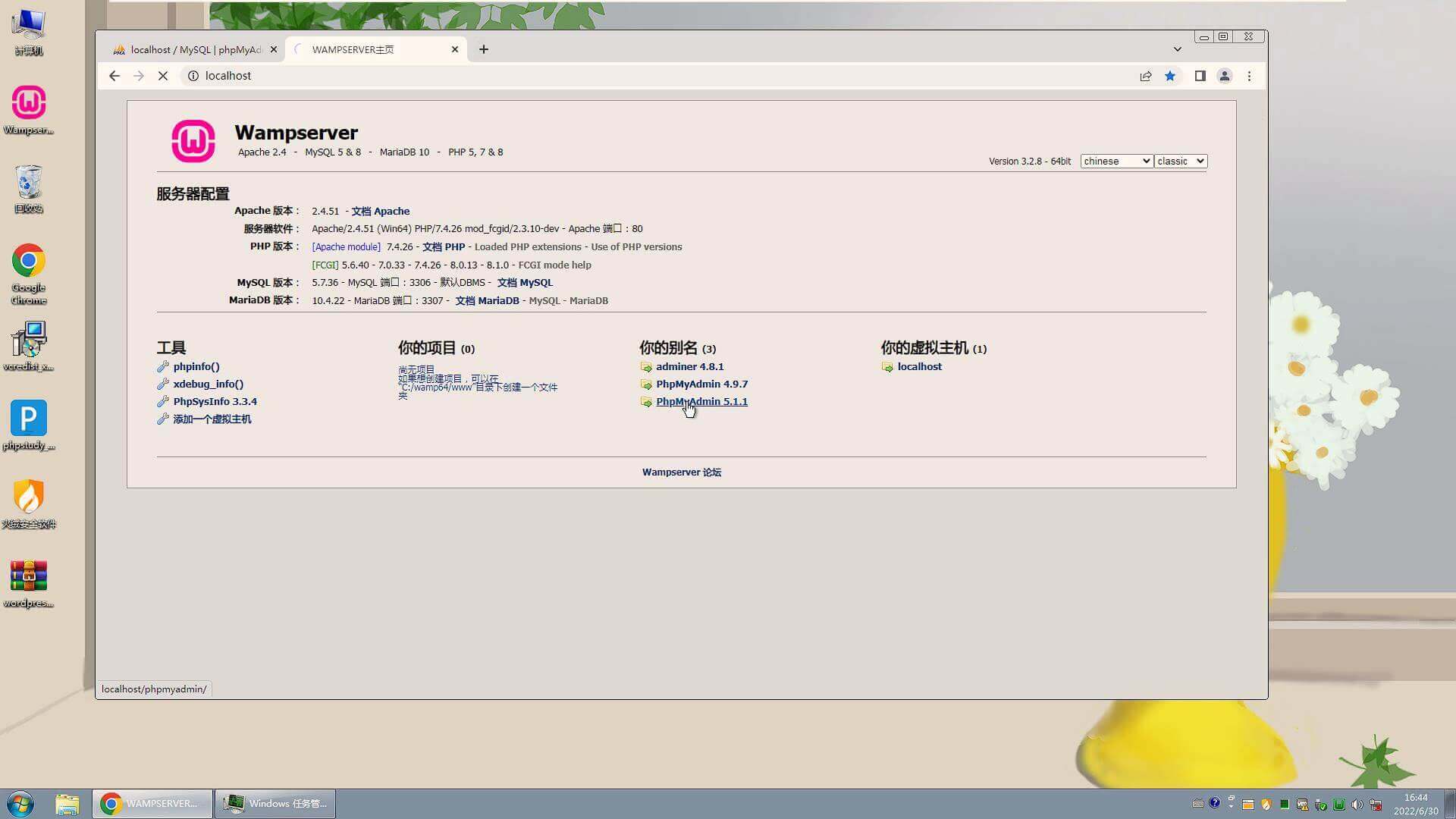Open the PhpMyAdmin 5.1.1 alias link

pyautogui.click(x=701, y=402)
